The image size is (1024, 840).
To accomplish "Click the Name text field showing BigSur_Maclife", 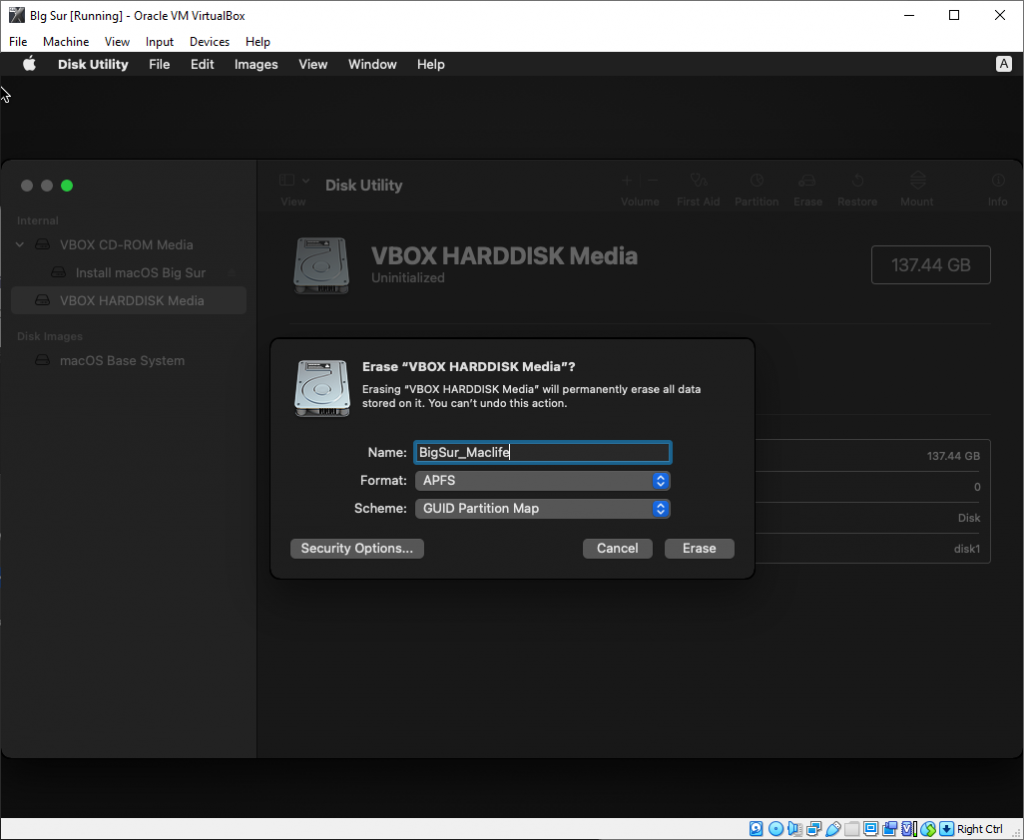I will pyautogui.click(x=542, y=452).
